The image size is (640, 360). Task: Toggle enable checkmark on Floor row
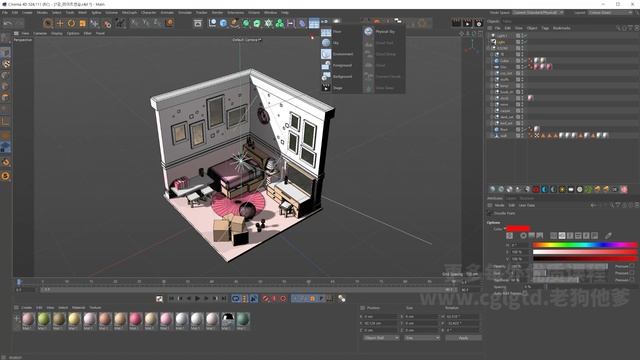pos(526,129)
